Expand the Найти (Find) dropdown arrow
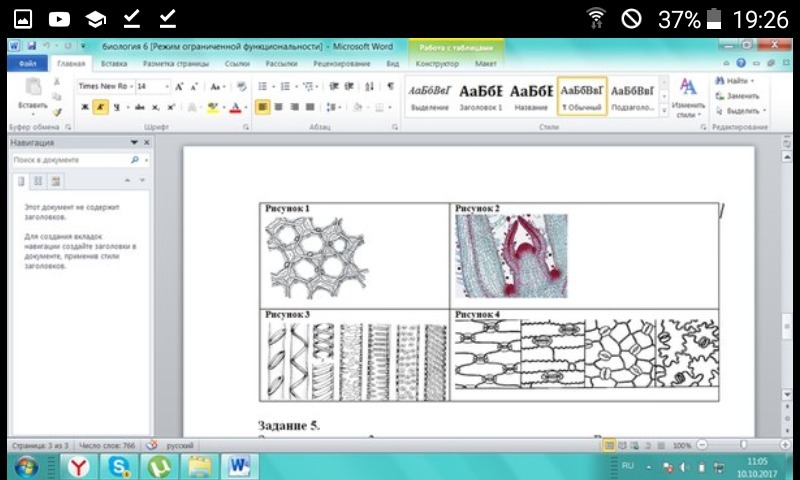This screenshot has width=800, height=480. point(753,81)
